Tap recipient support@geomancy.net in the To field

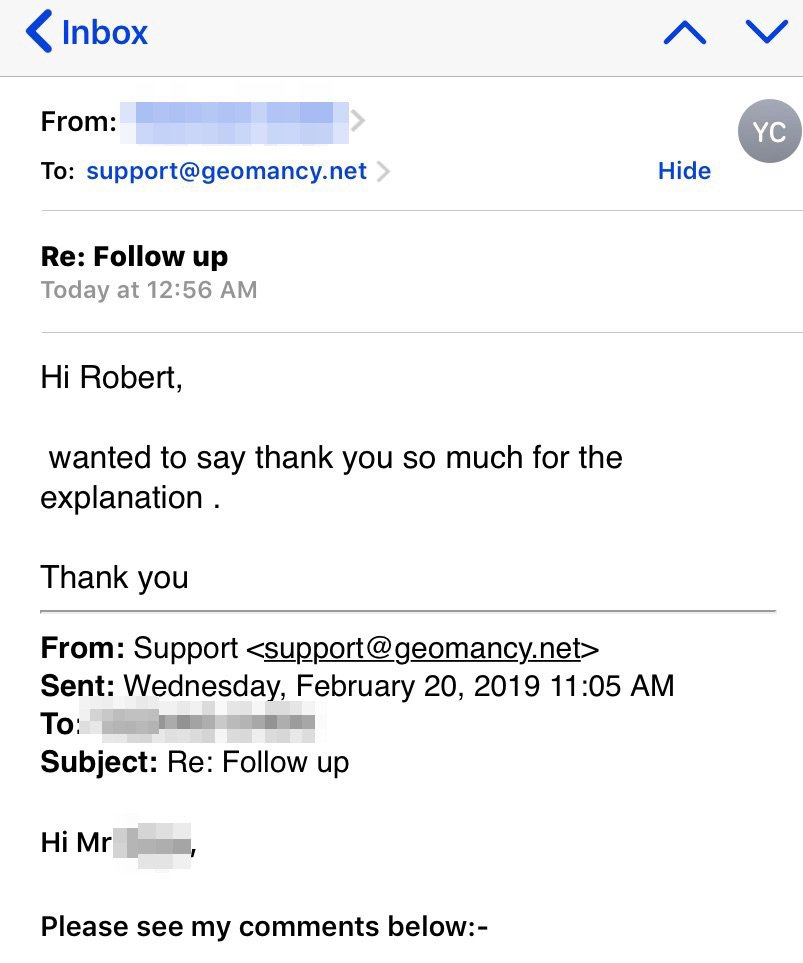pos(227,171)
